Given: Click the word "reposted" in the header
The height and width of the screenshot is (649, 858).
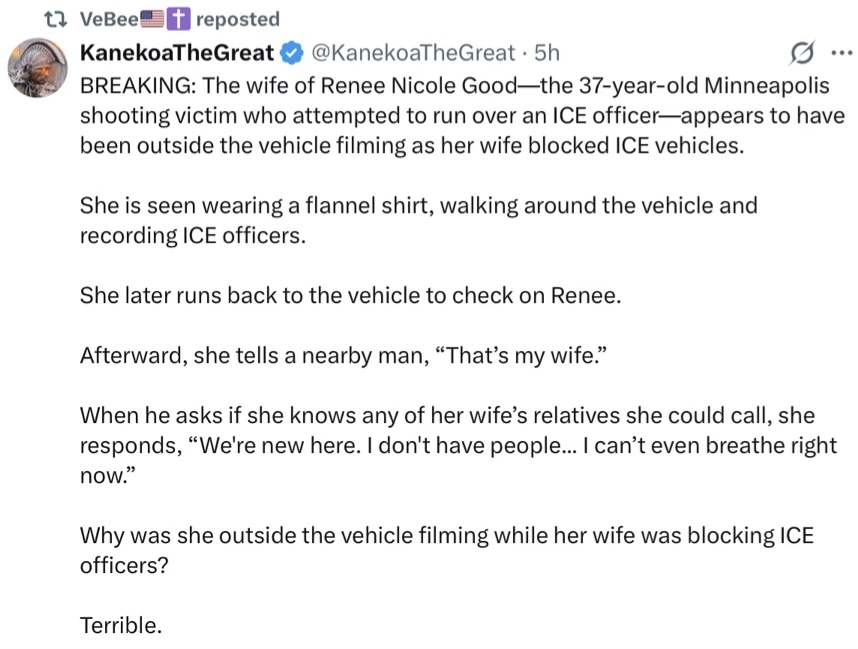Looking at the screenshot, I should pyautogui.click(x=238, y=19).
